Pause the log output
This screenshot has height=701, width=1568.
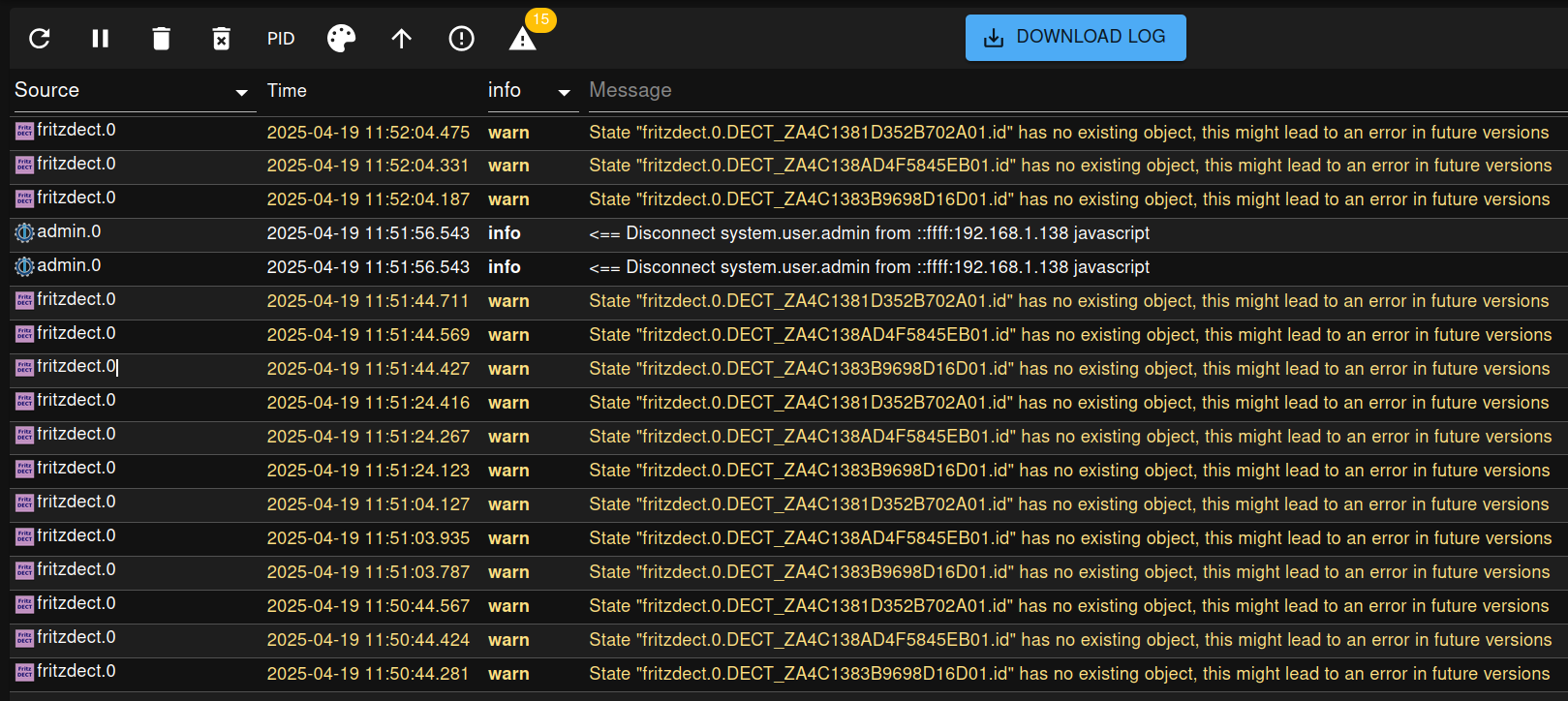(100, 39)
